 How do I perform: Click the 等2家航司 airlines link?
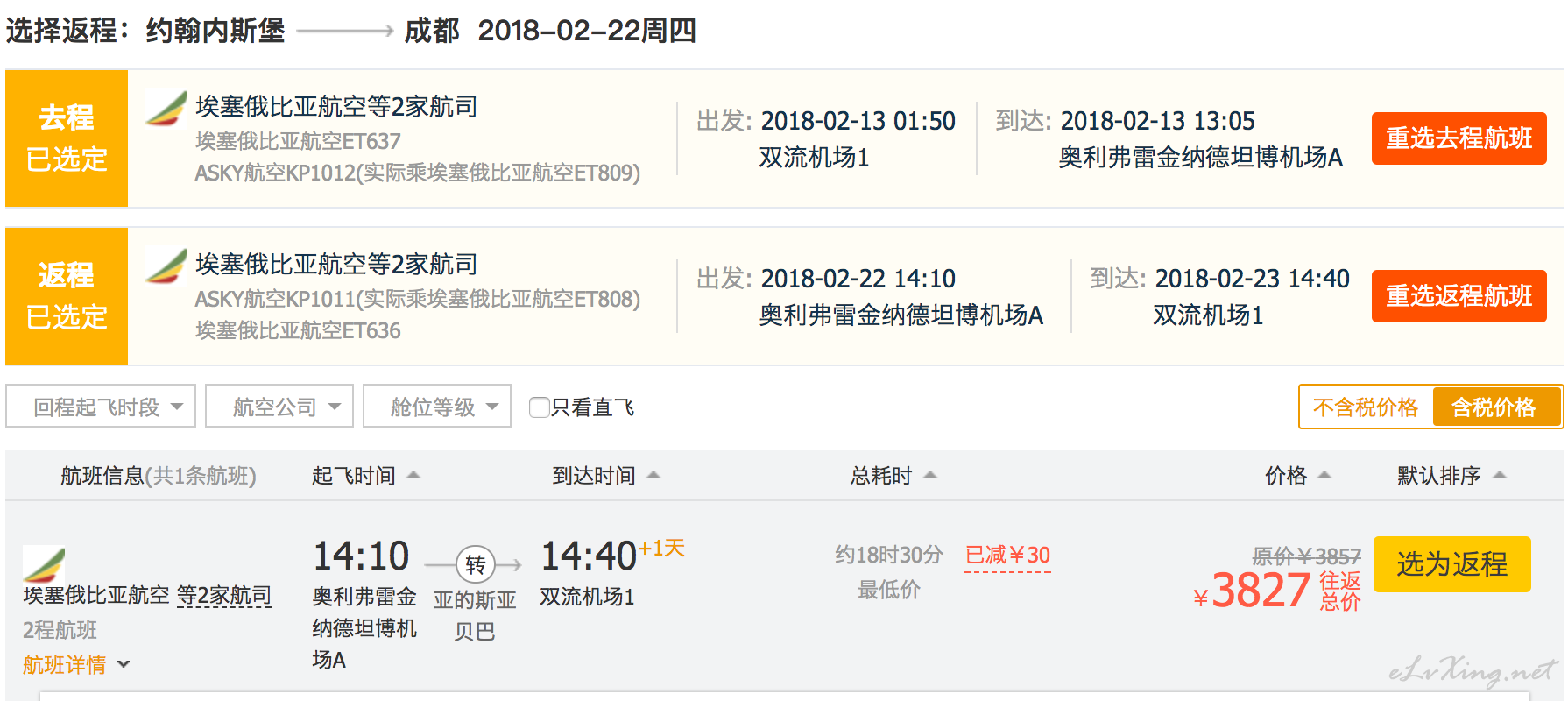(x=224, y=596)
